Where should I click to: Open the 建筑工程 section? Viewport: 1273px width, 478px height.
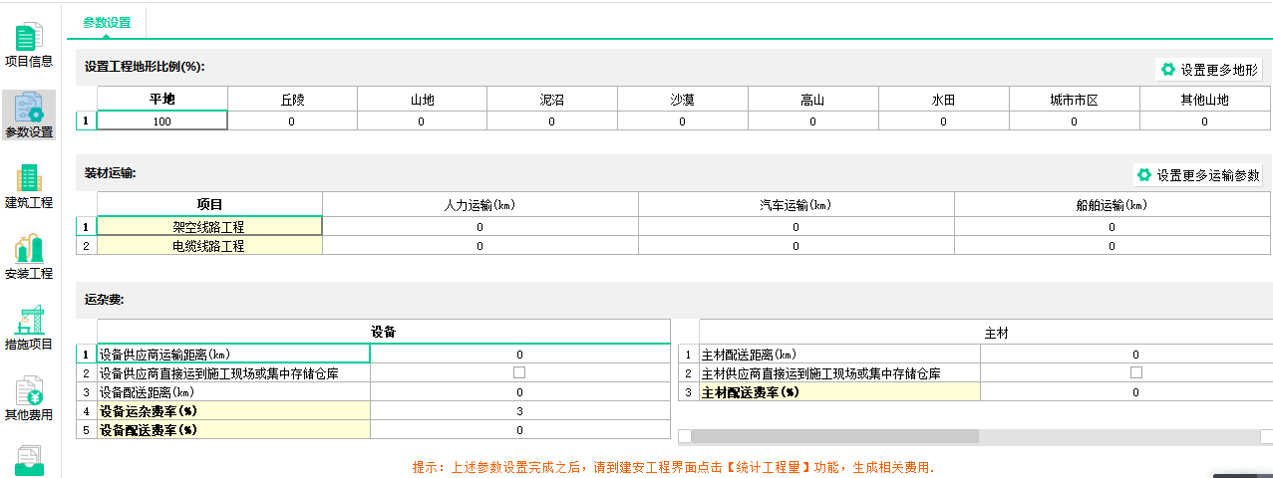(x=29, y=186)
